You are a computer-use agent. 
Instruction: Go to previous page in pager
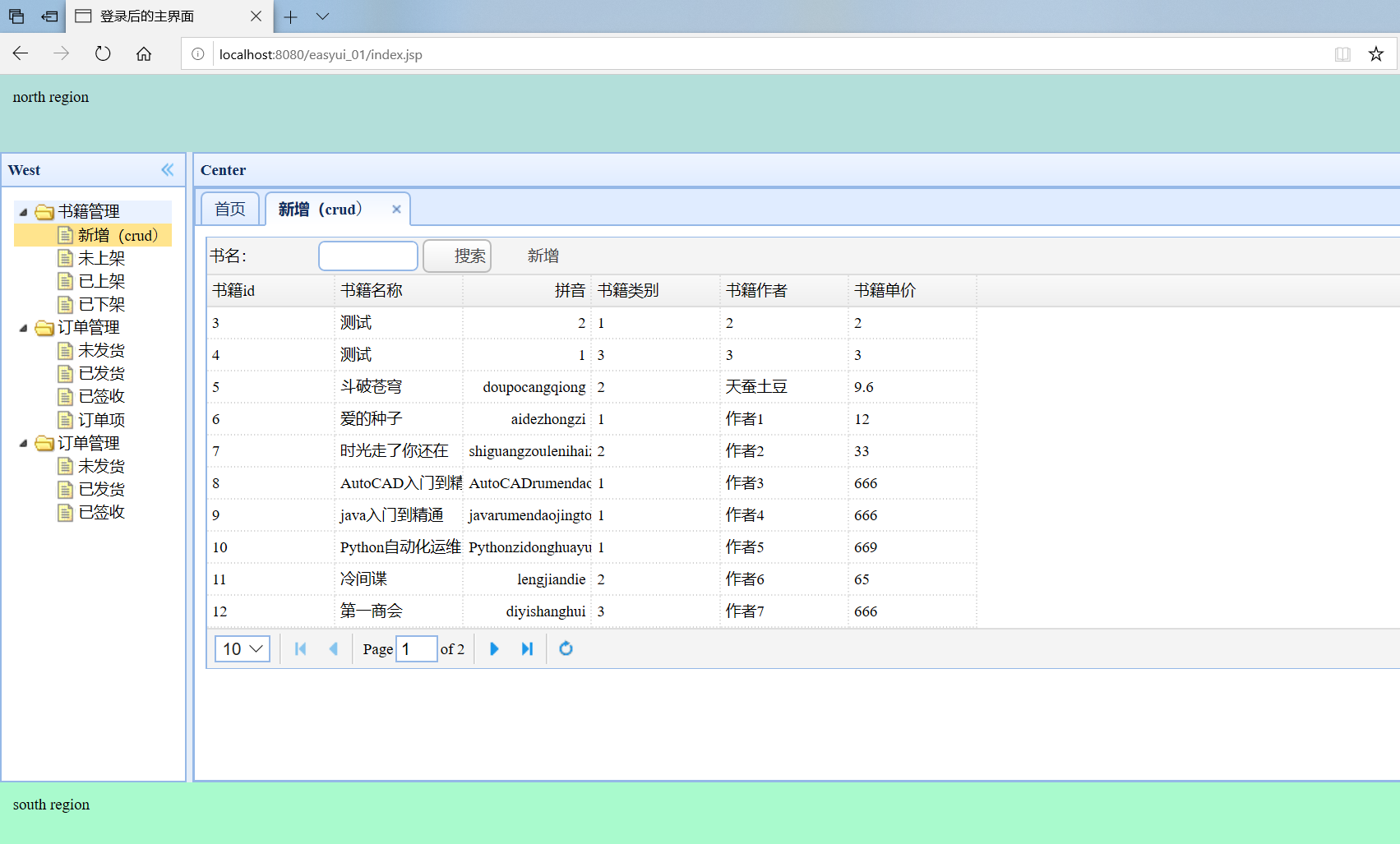click(333, 649)
